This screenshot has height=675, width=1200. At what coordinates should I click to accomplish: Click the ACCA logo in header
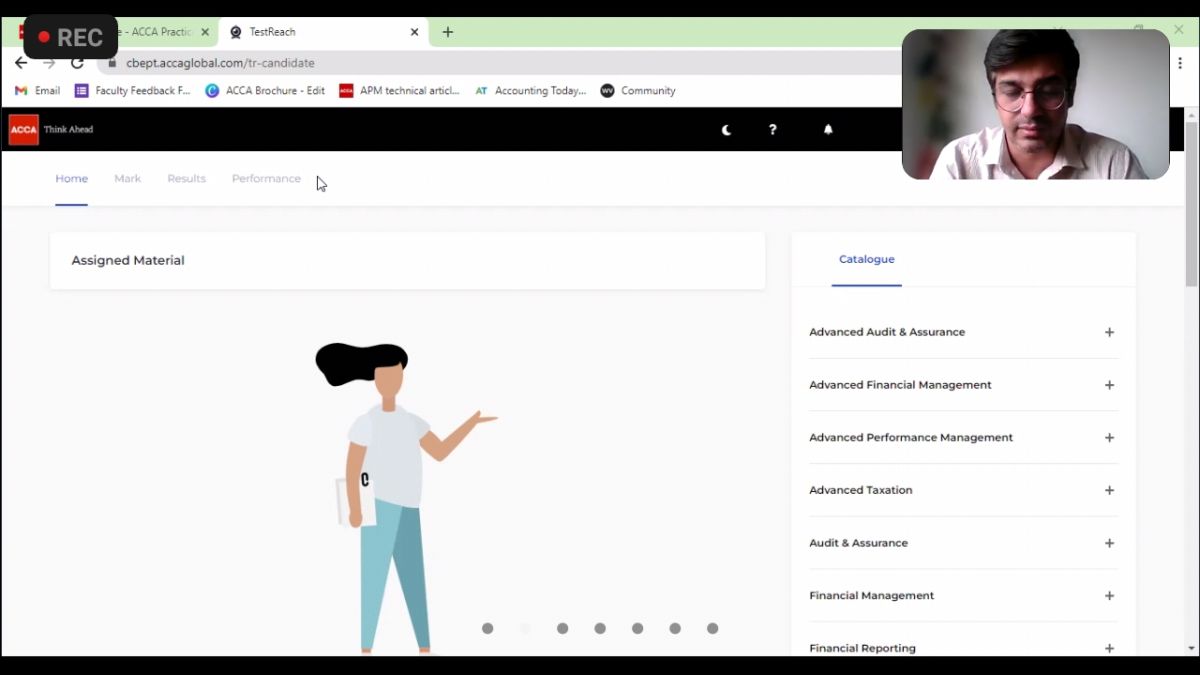coord(24,130)
